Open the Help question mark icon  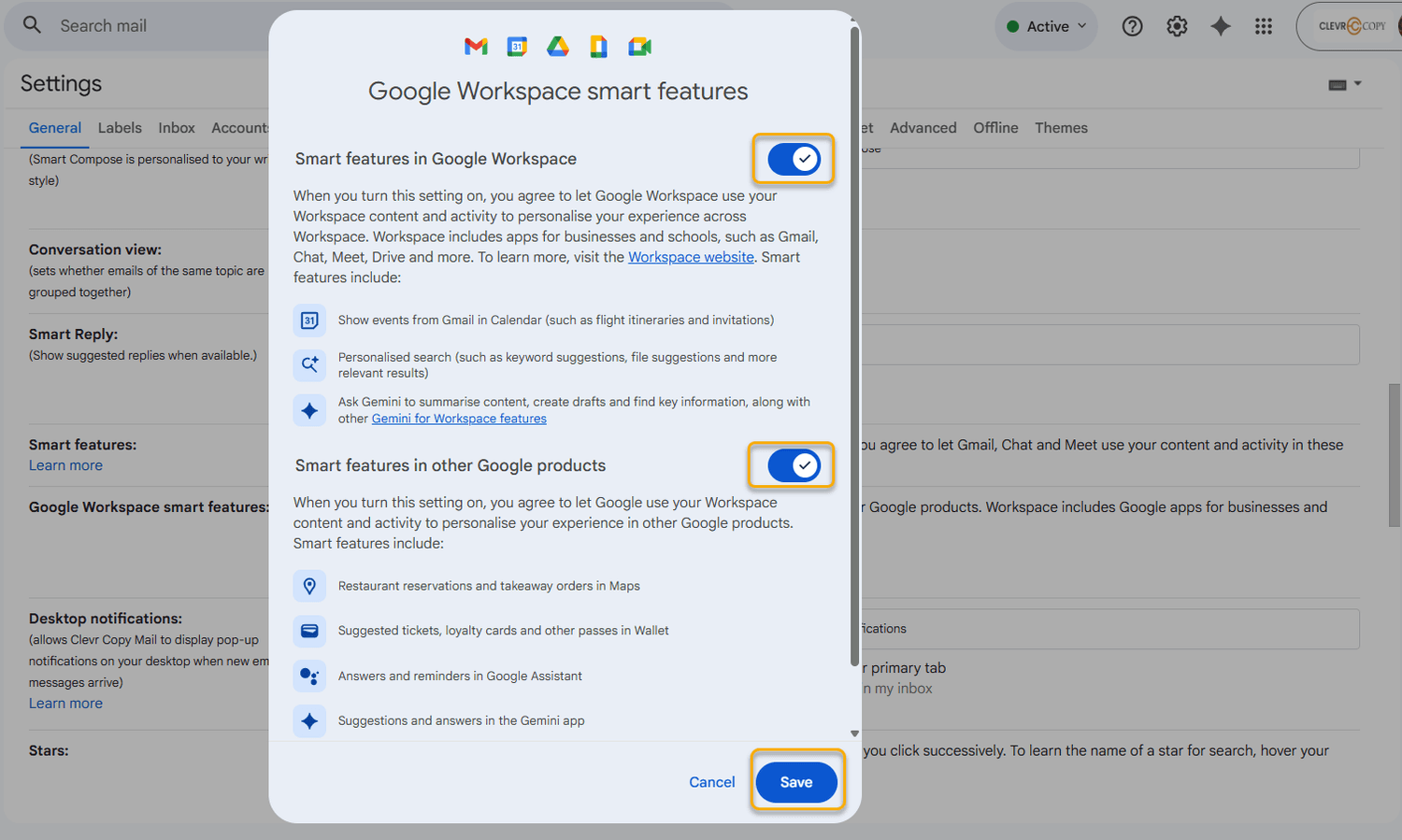pyautogui.click(x=1132, y=26)
